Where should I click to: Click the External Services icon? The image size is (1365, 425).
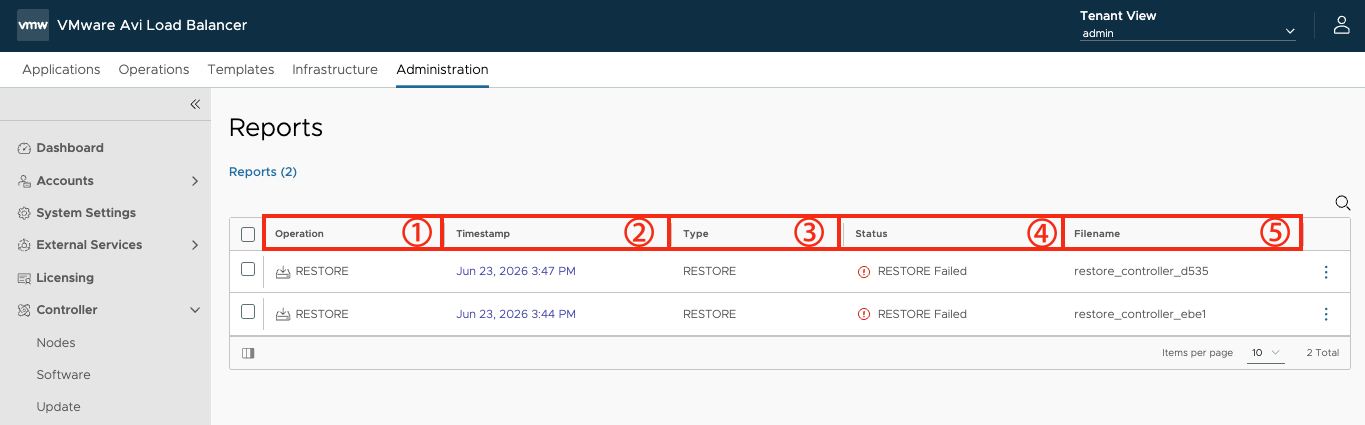[25, 245]
